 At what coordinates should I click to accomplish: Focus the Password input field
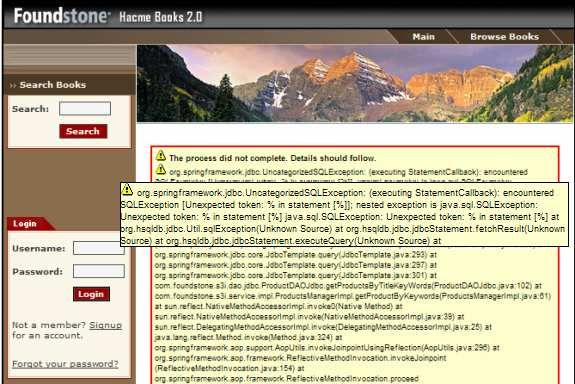pyautogui.click(x=99, y=271)
